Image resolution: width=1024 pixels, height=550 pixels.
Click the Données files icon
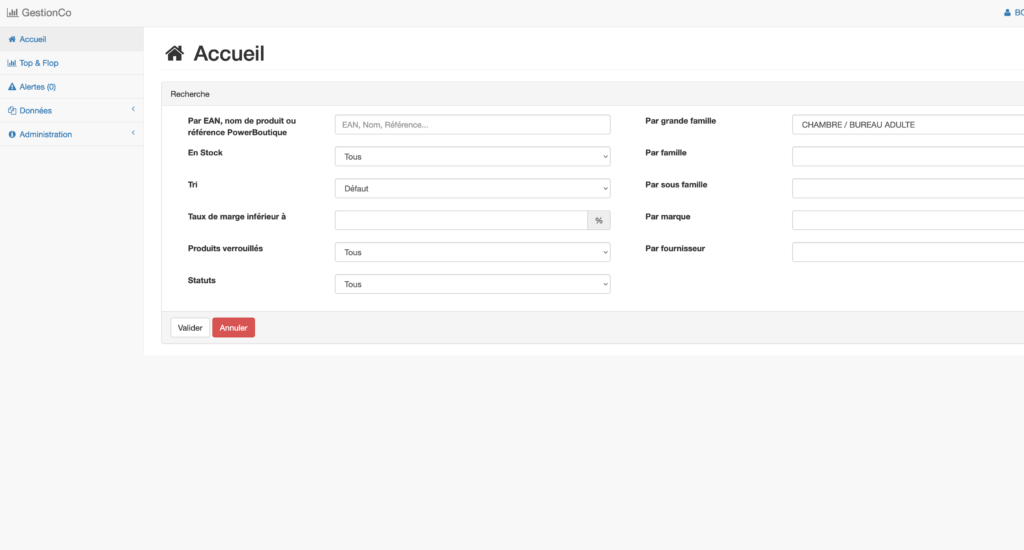[12, 110]
